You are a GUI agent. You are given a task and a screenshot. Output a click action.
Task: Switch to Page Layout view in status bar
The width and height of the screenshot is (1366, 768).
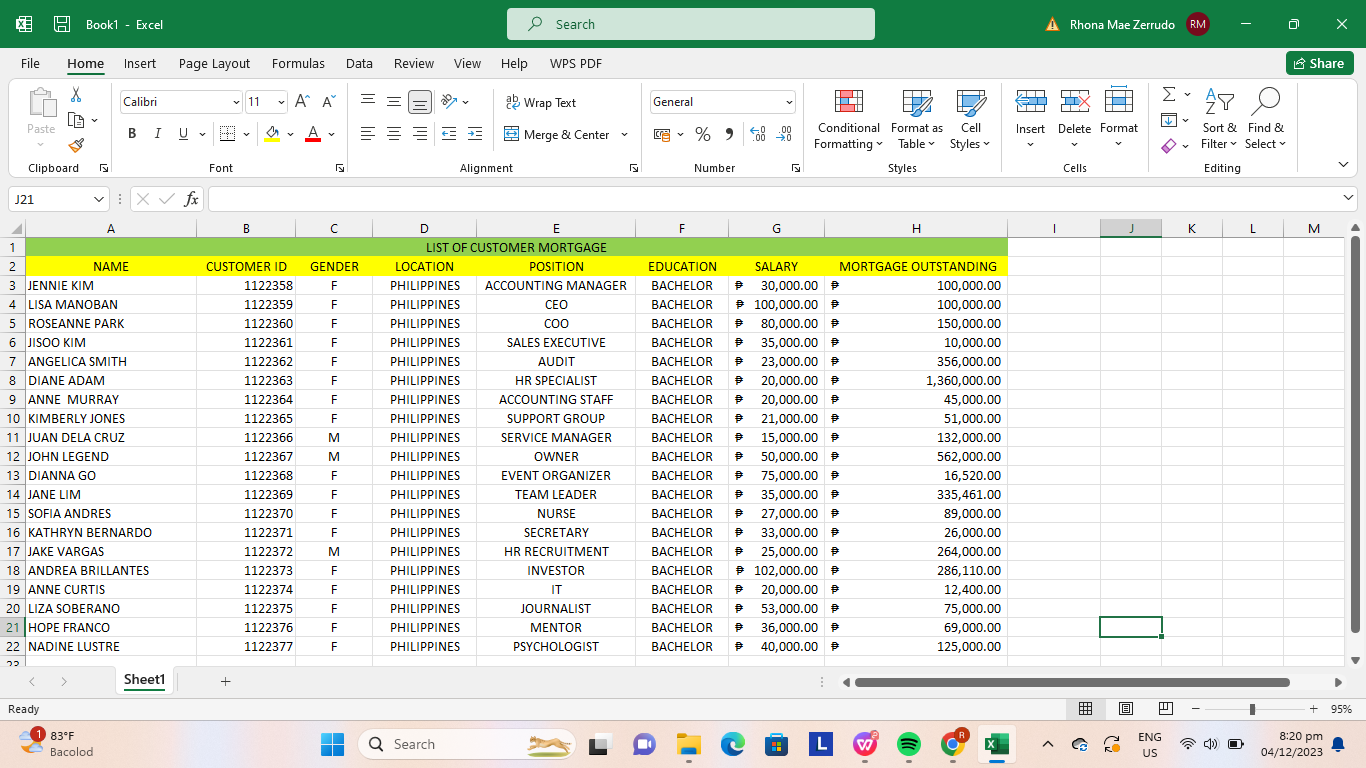[x=1125, y=709]
